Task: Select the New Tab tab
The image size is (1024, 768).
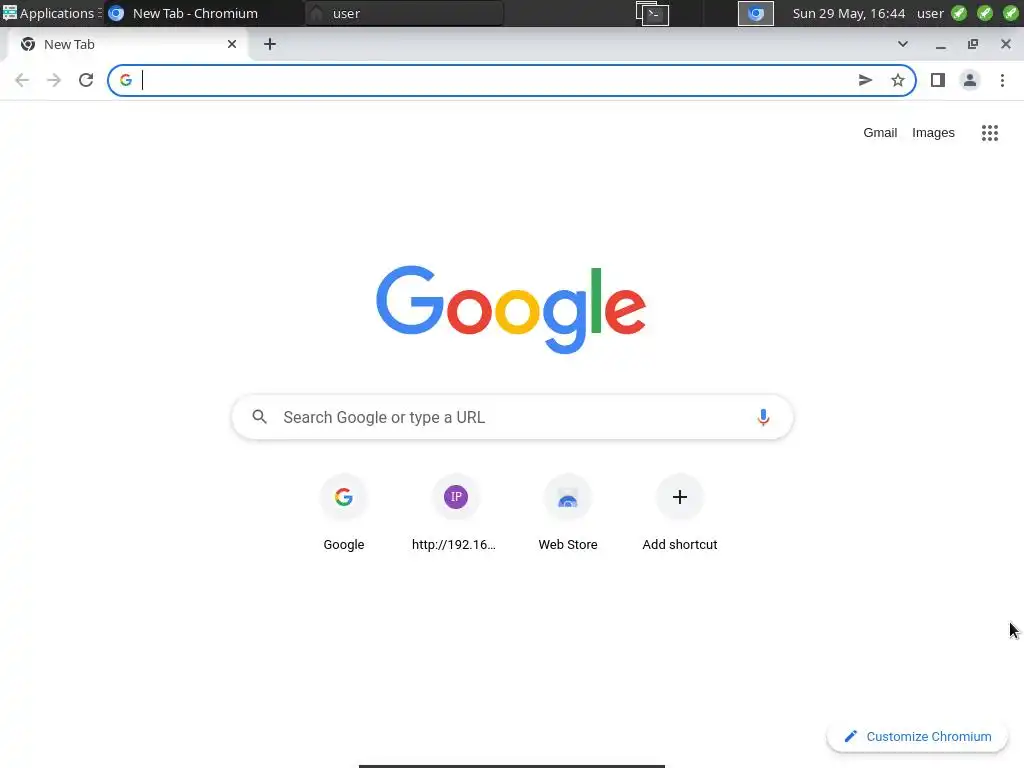Action: click(x=128, y=44)
